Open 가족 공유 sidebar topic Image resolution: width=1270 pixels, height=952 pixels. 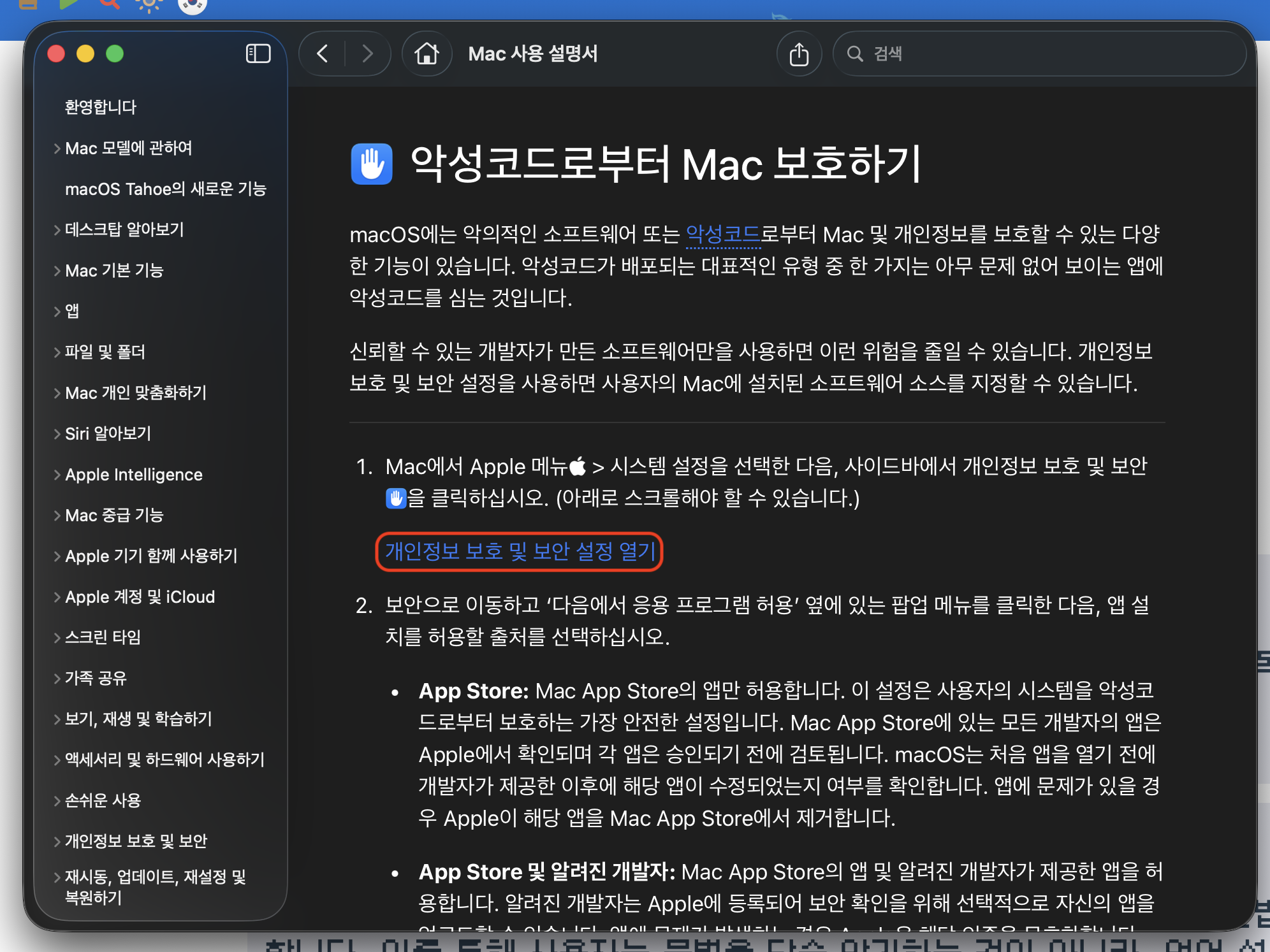(x=96, y=678)
